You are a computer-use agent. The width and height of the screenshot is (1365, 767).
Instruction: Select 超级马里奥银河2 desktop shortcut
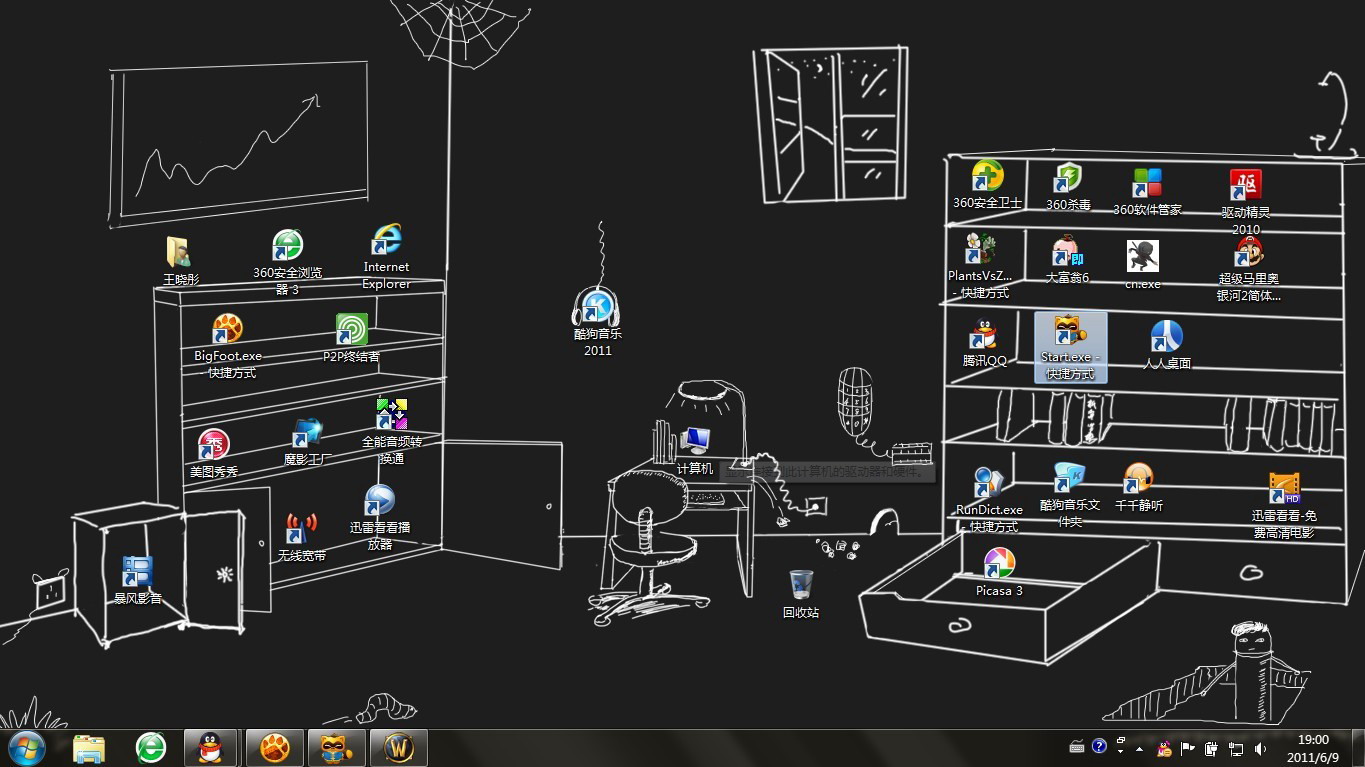(x=1248, y=269)
